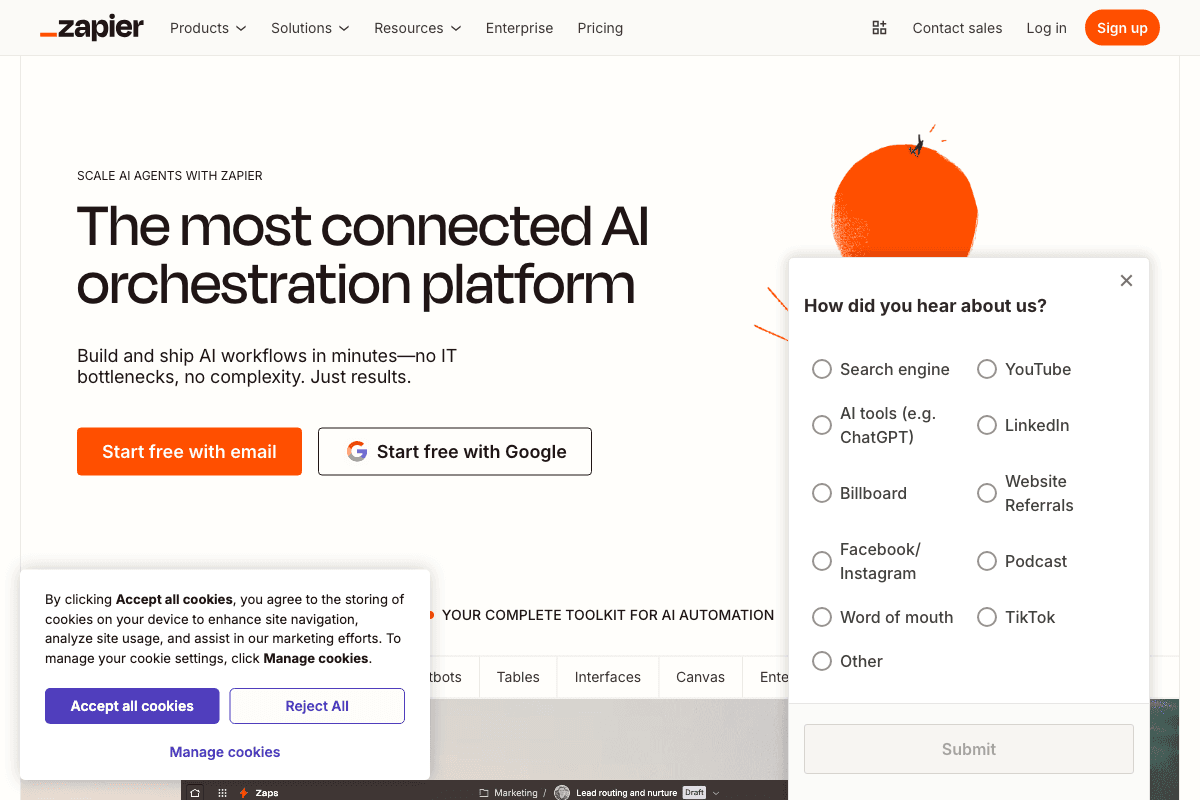Select the Search engine radio button
The image size is (1200, 800).
pyautogui.click(x=821, y=369)
